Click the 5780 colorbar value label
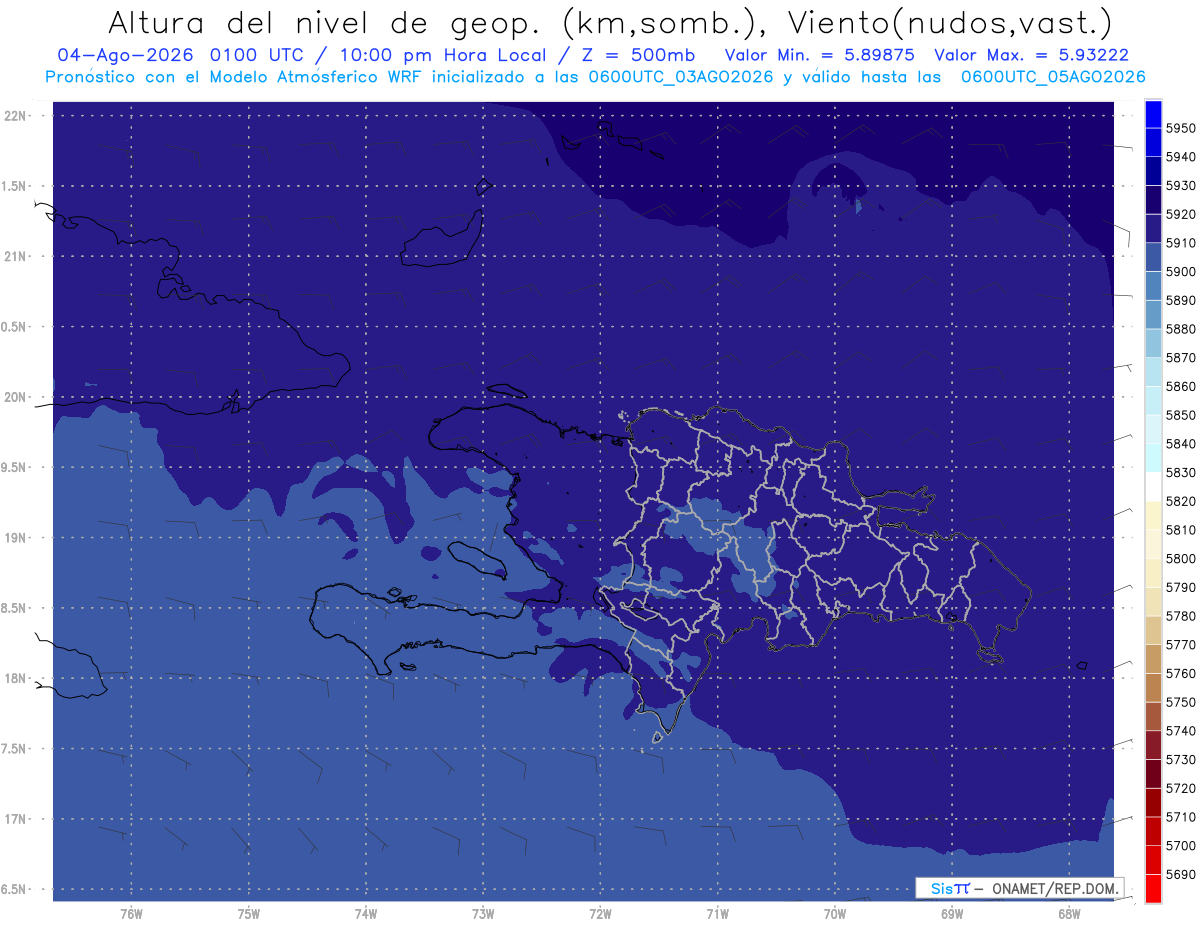This screenshot has width=1200, height=927. click(1180, 616)
